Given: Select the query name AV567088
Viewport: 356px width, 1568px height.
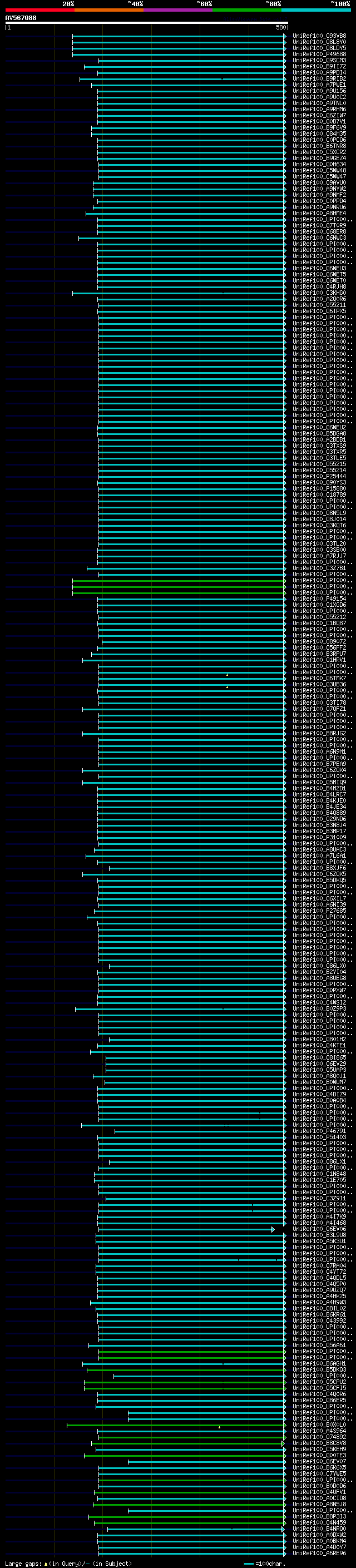Looking at the screenshot, I should click(x=21, y=18).
